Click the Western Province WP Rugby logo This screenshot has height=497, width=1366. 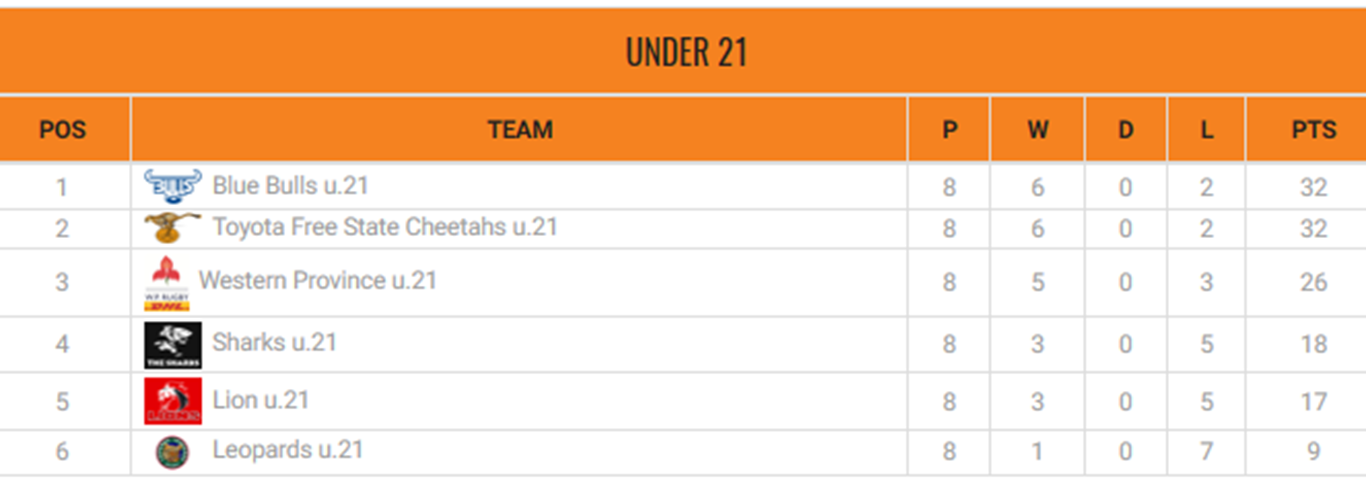166,284
